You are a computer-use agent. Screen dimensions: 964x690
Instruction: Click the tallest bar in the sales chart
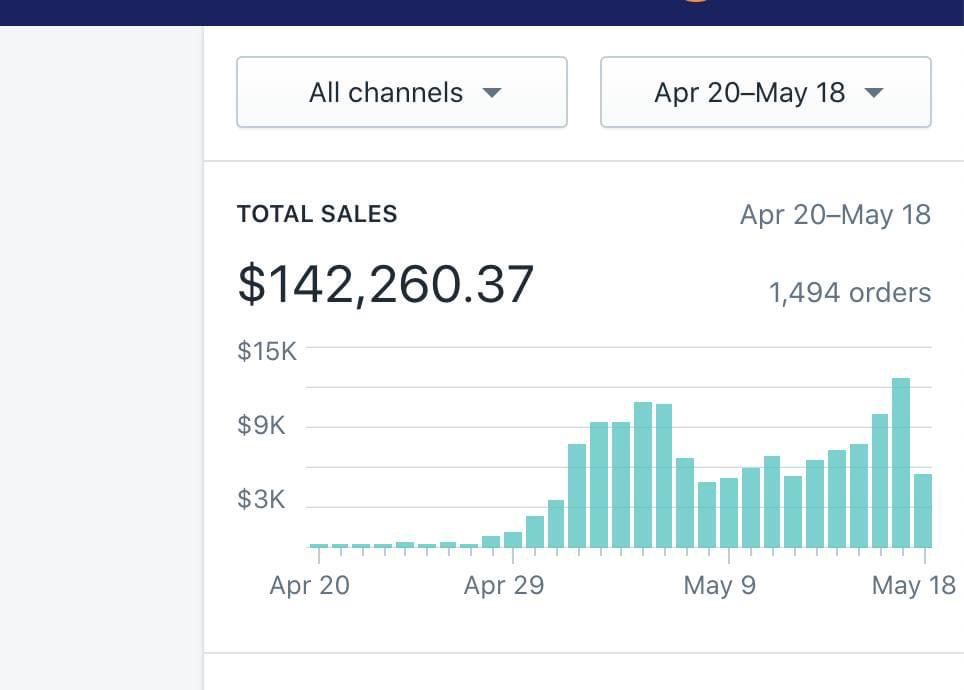point(901,462)
